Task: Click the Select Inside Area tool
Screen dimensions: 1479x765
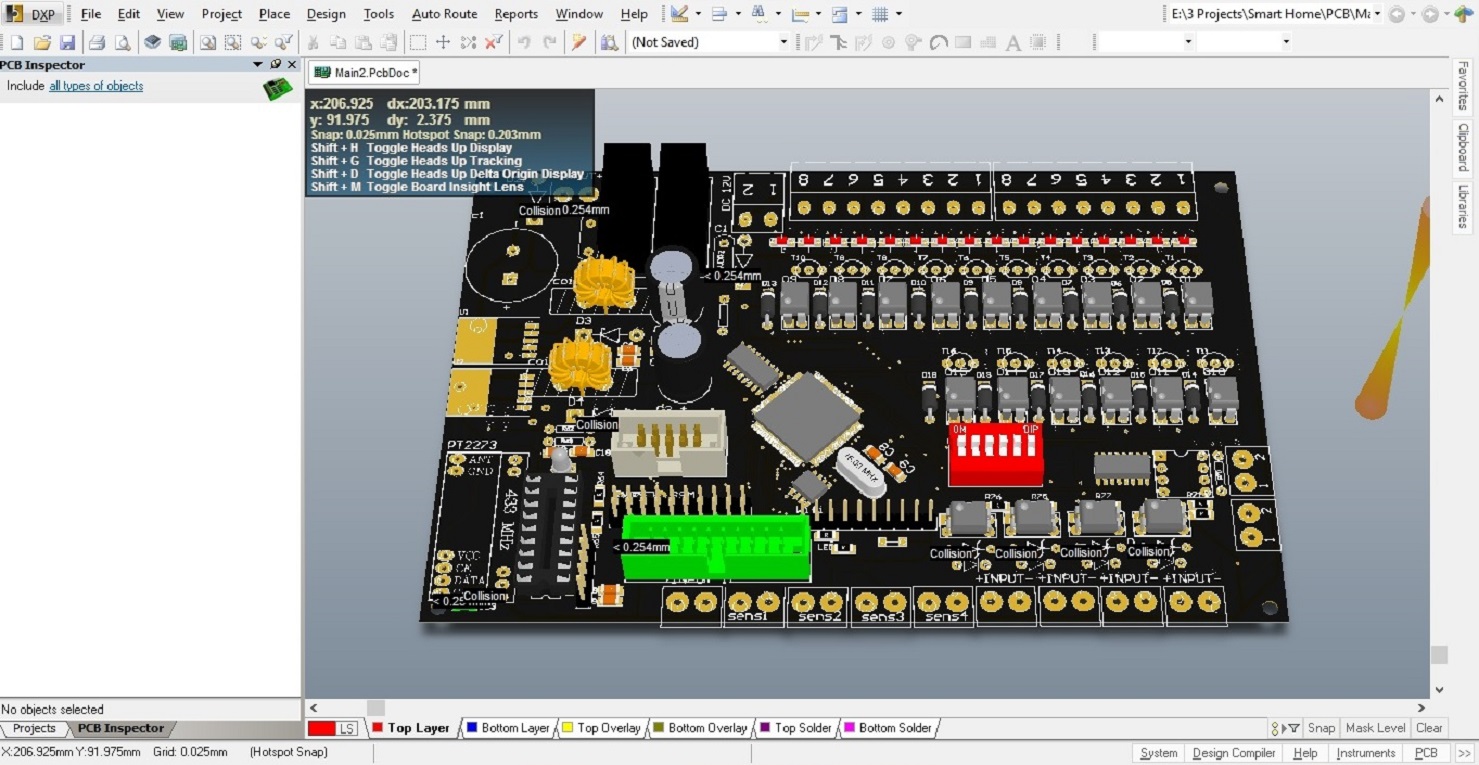Action: pyautogui.click(x=417, y=42)
